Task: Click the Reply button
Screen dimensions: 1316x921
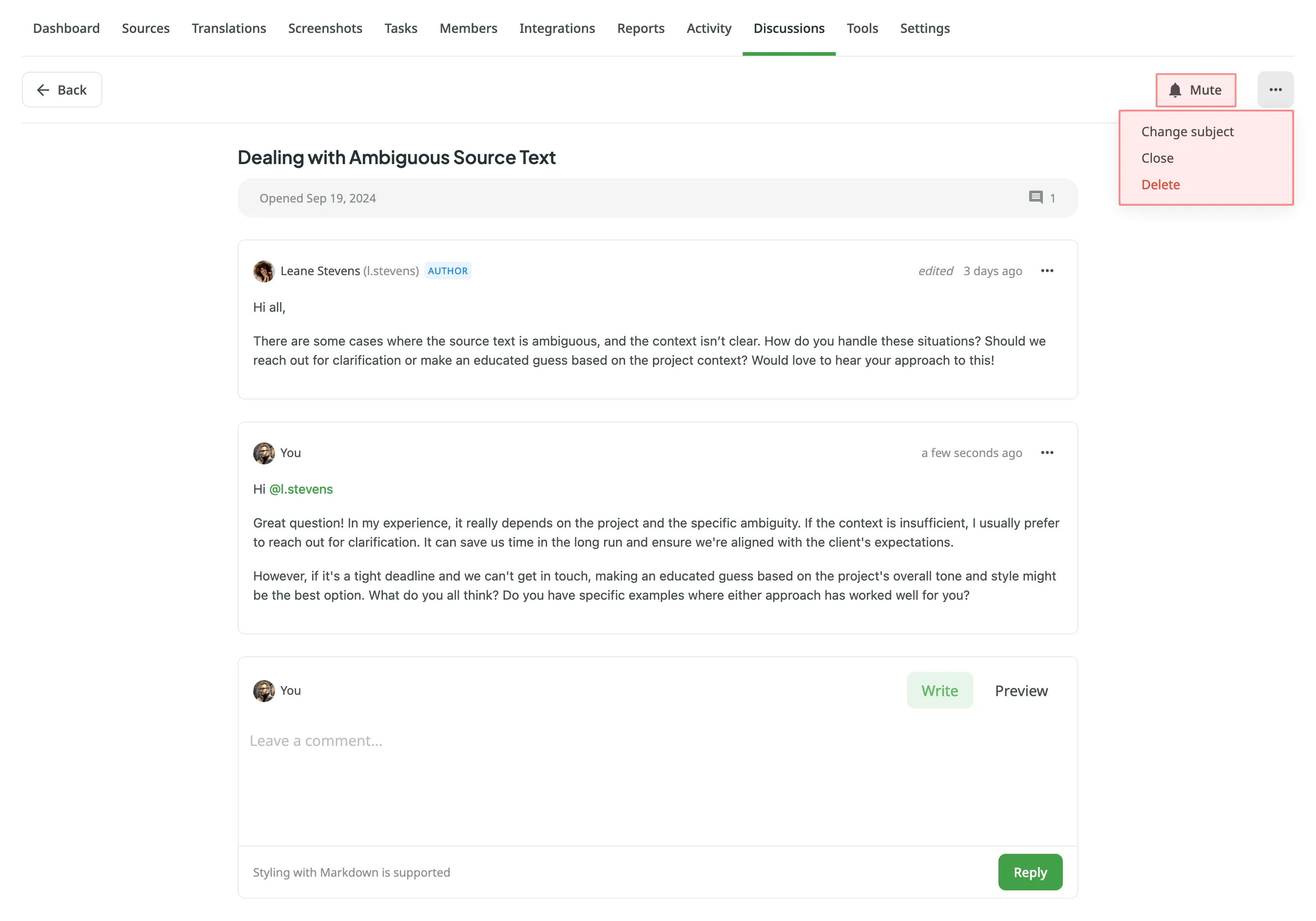Action: (1029, 872)
